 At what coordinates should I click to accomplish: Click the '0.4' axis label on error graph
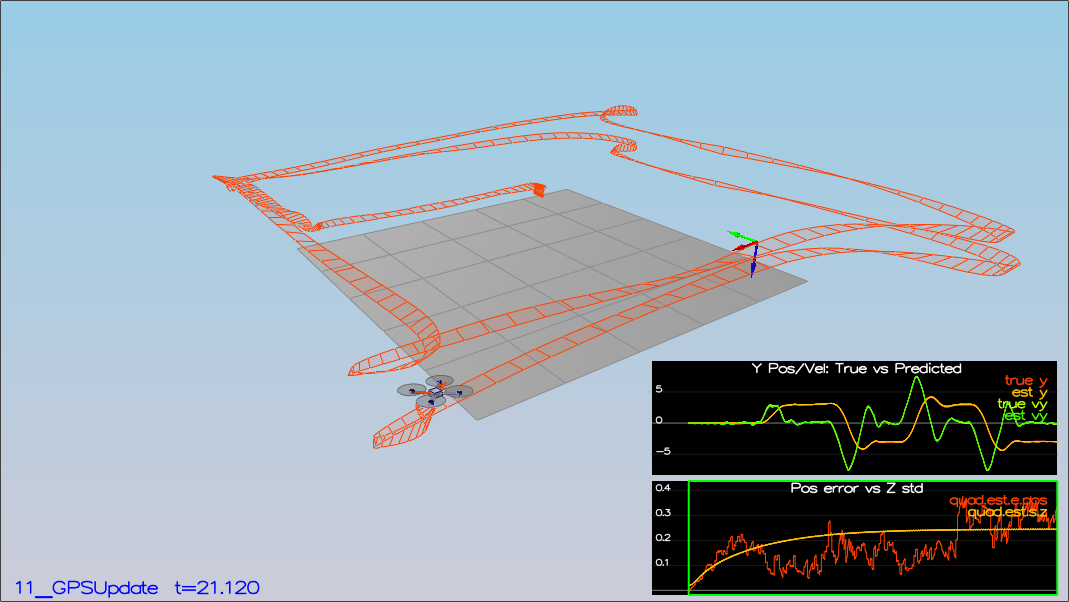(x=663, y=488)
